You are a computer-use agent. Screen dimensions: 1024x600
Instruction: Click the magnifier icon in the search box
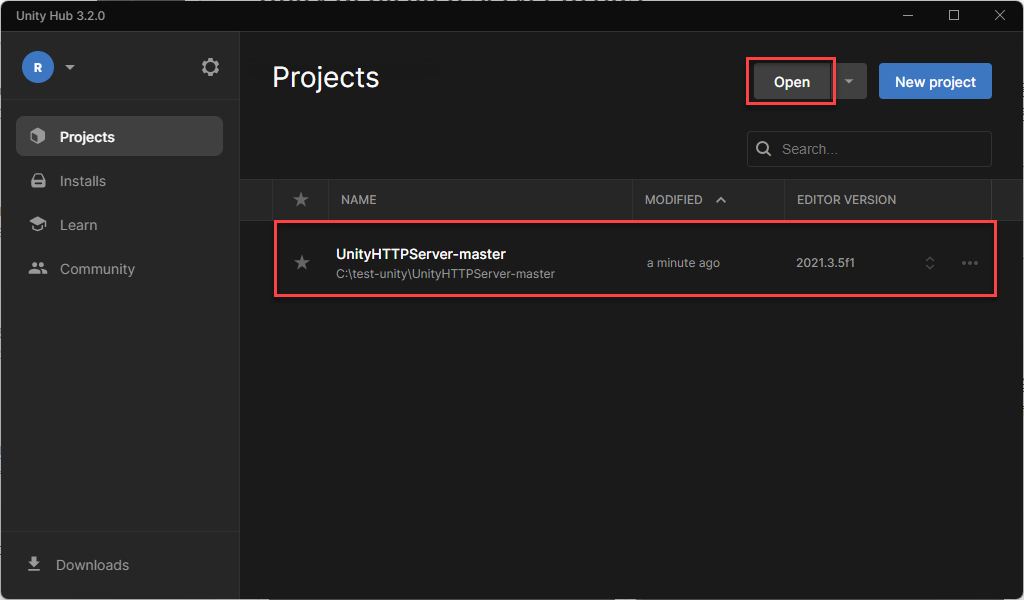click(763, 149)
